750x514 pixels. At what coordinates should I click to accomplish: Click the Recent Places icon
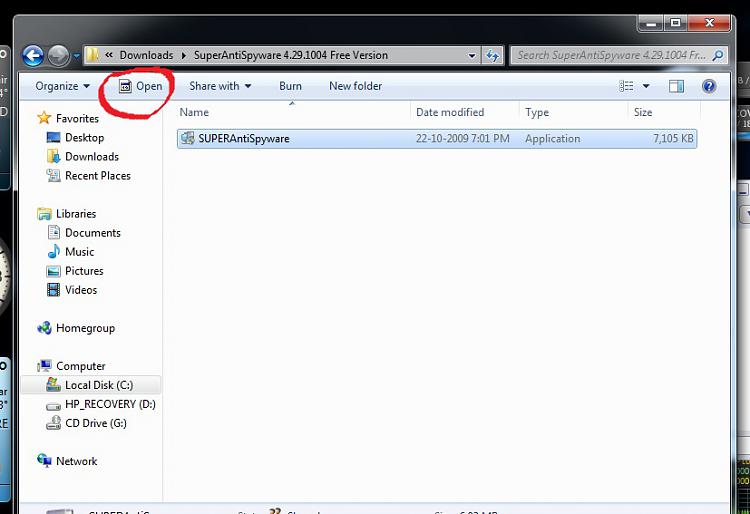(x=53, y=175)
